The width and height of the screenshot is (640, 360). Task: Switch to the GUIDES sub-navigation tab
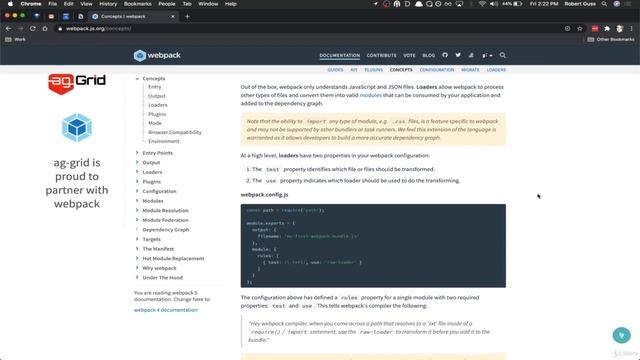[335, 70]
